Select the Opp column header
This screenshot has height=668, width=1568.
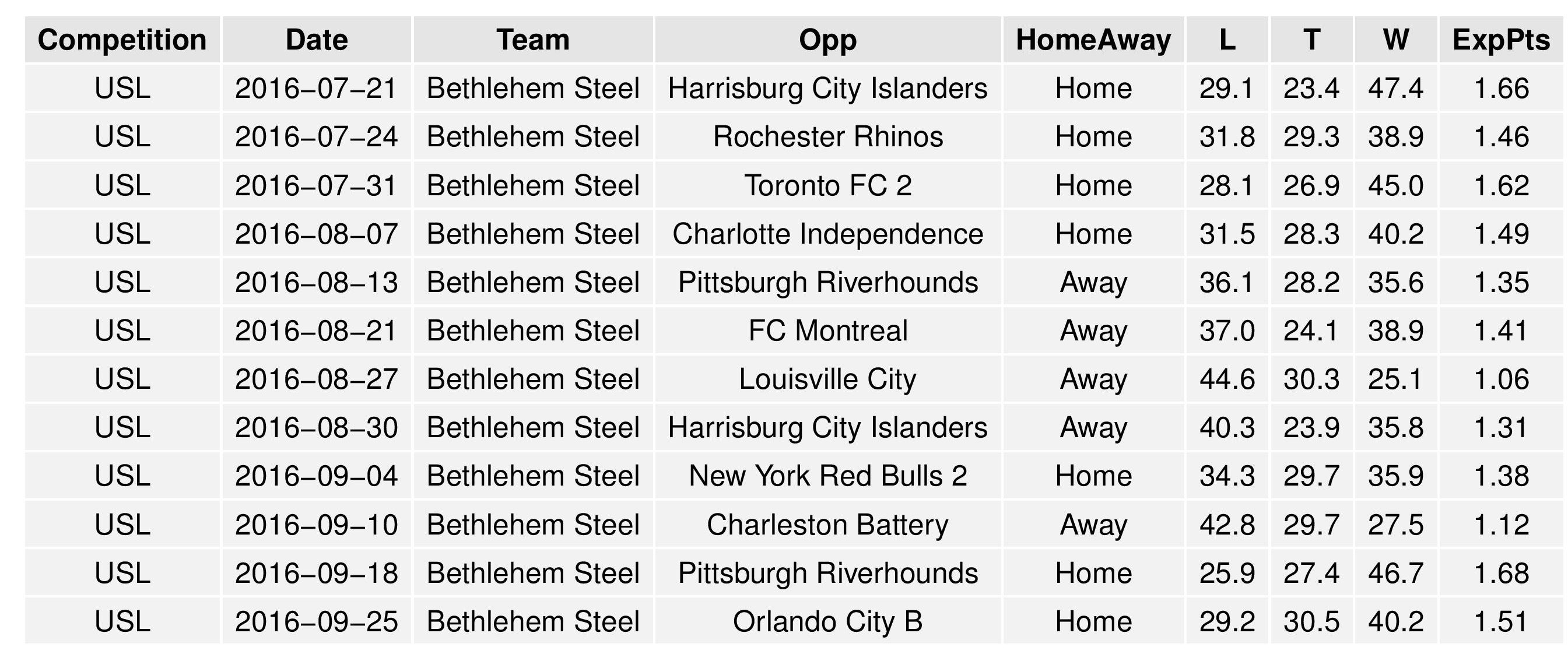tap(828, 40)
